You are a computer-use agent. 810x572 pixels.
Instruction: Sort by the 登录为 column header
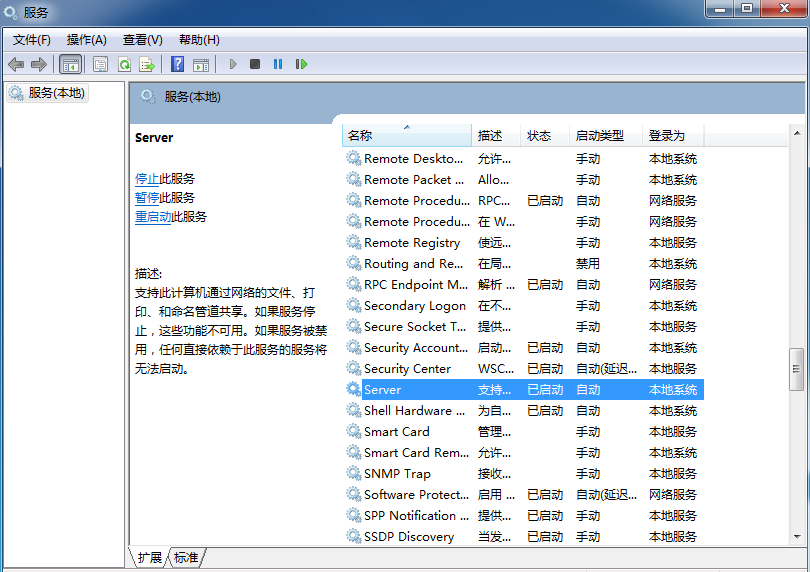(x=673, y=135)
